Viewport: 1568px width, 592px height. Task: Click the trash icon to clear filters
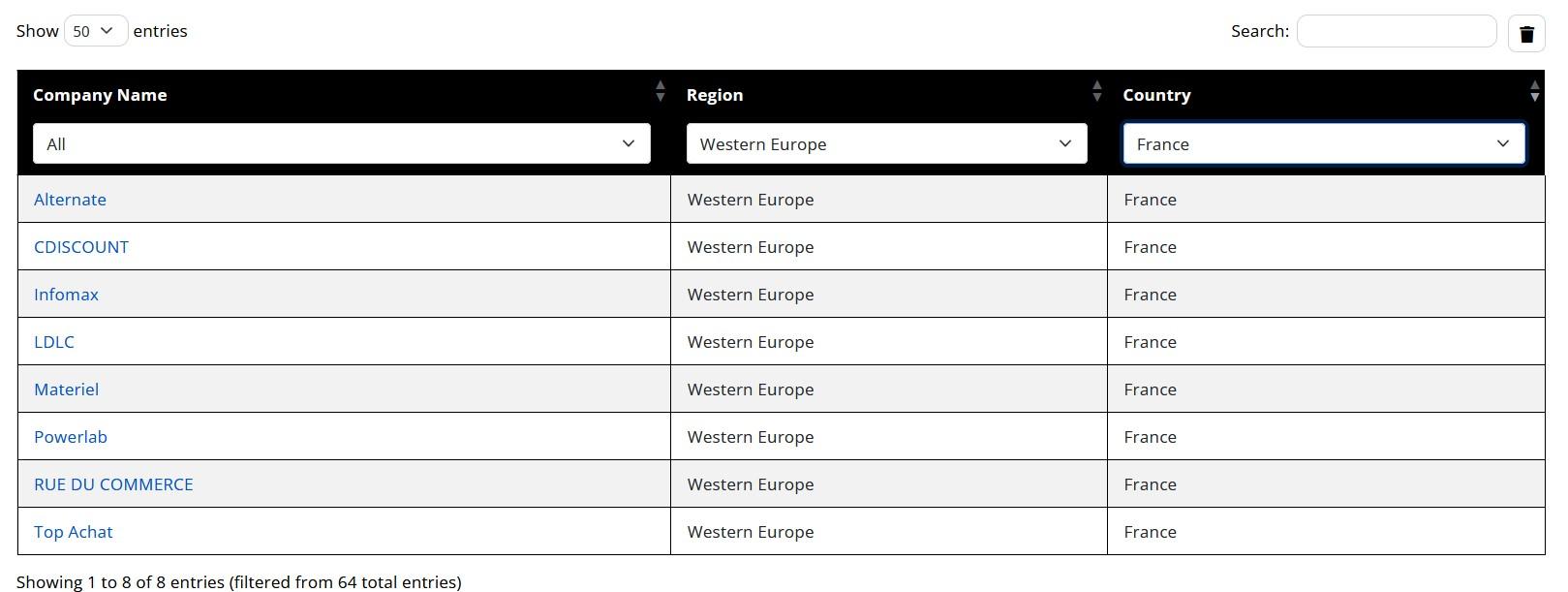pyautogui.click(x=1526, y=34)
